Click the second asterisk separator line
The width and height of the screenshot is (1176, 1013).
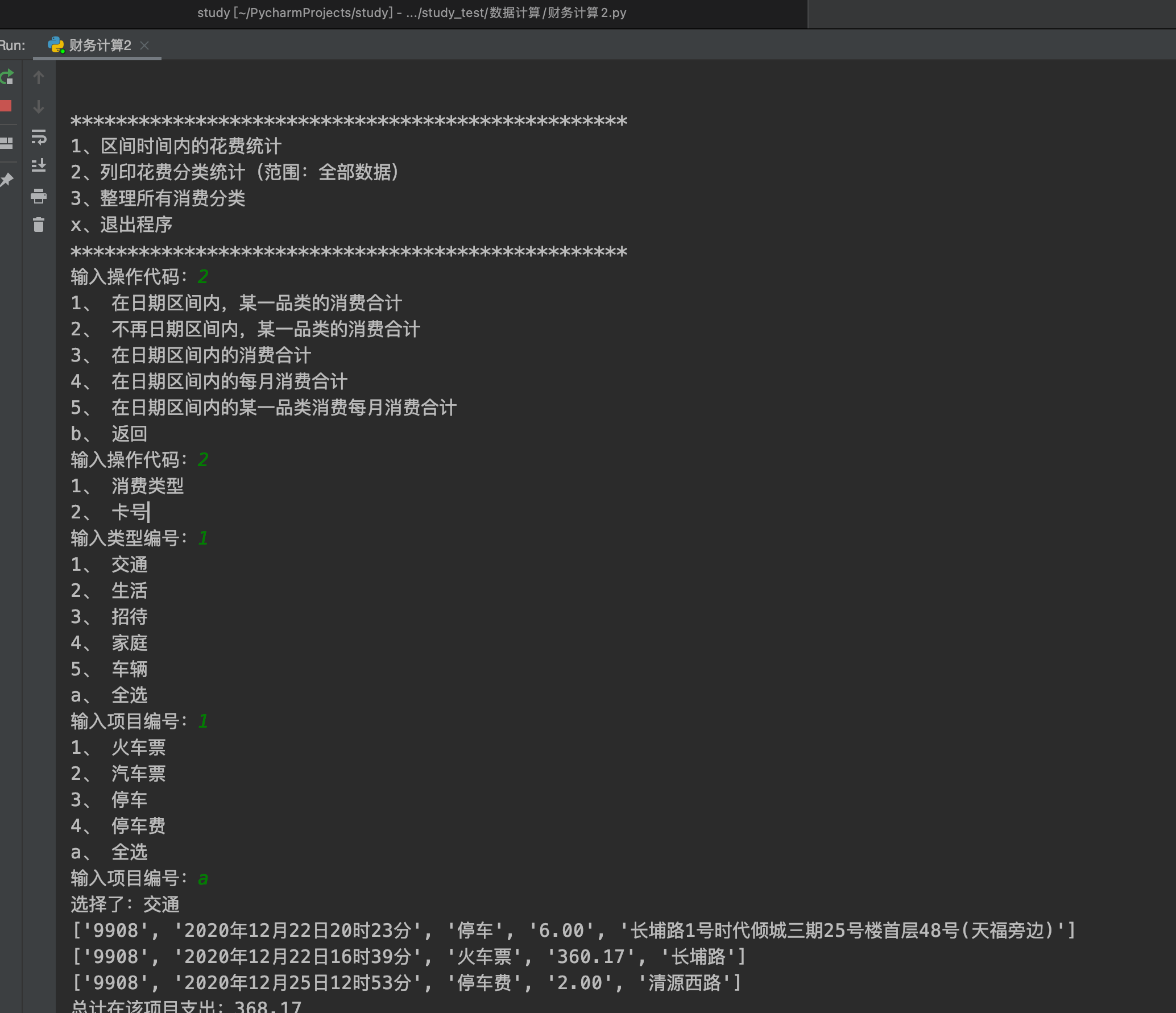(x=349, y=252)
